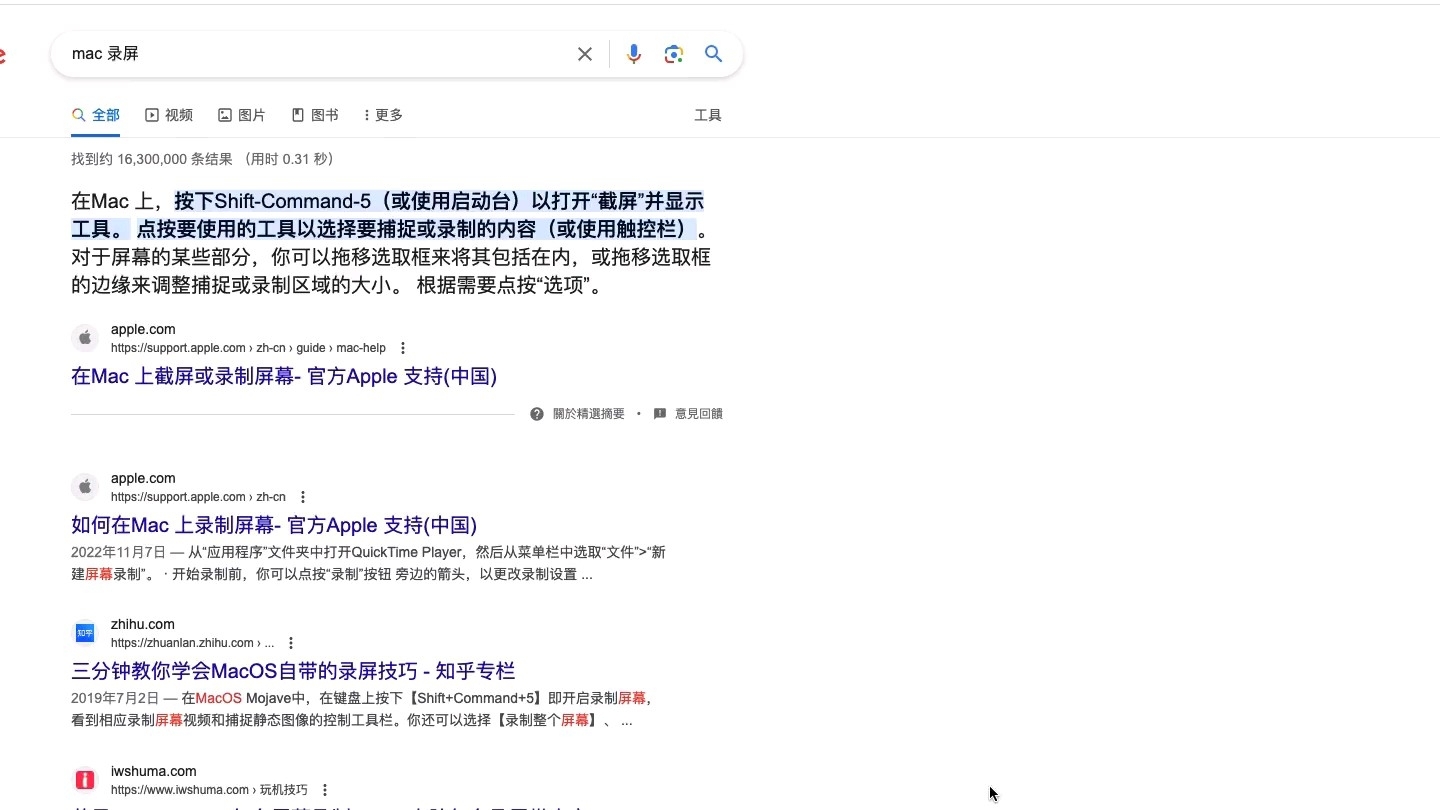Image resolution: width=1440 pixels, height=810 pixels.
Task: Open the options menu next to support.apple.com › zh-cn
Action: 303,497
